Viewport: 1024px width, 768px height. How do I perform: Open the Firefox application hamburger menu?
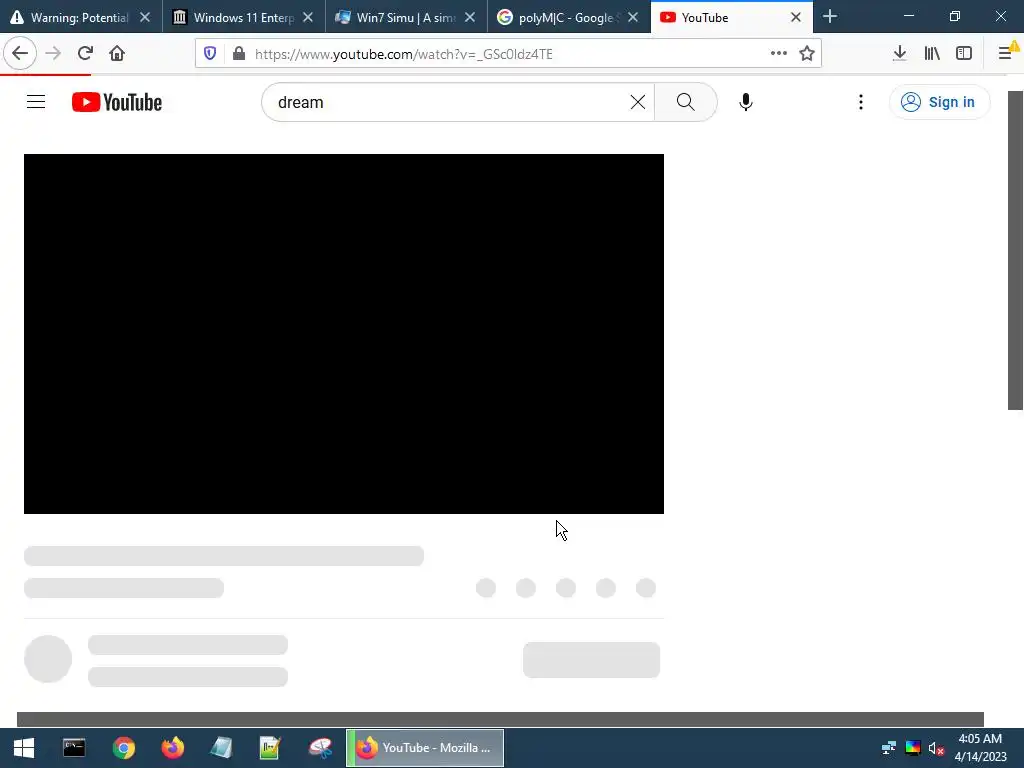1005,53
